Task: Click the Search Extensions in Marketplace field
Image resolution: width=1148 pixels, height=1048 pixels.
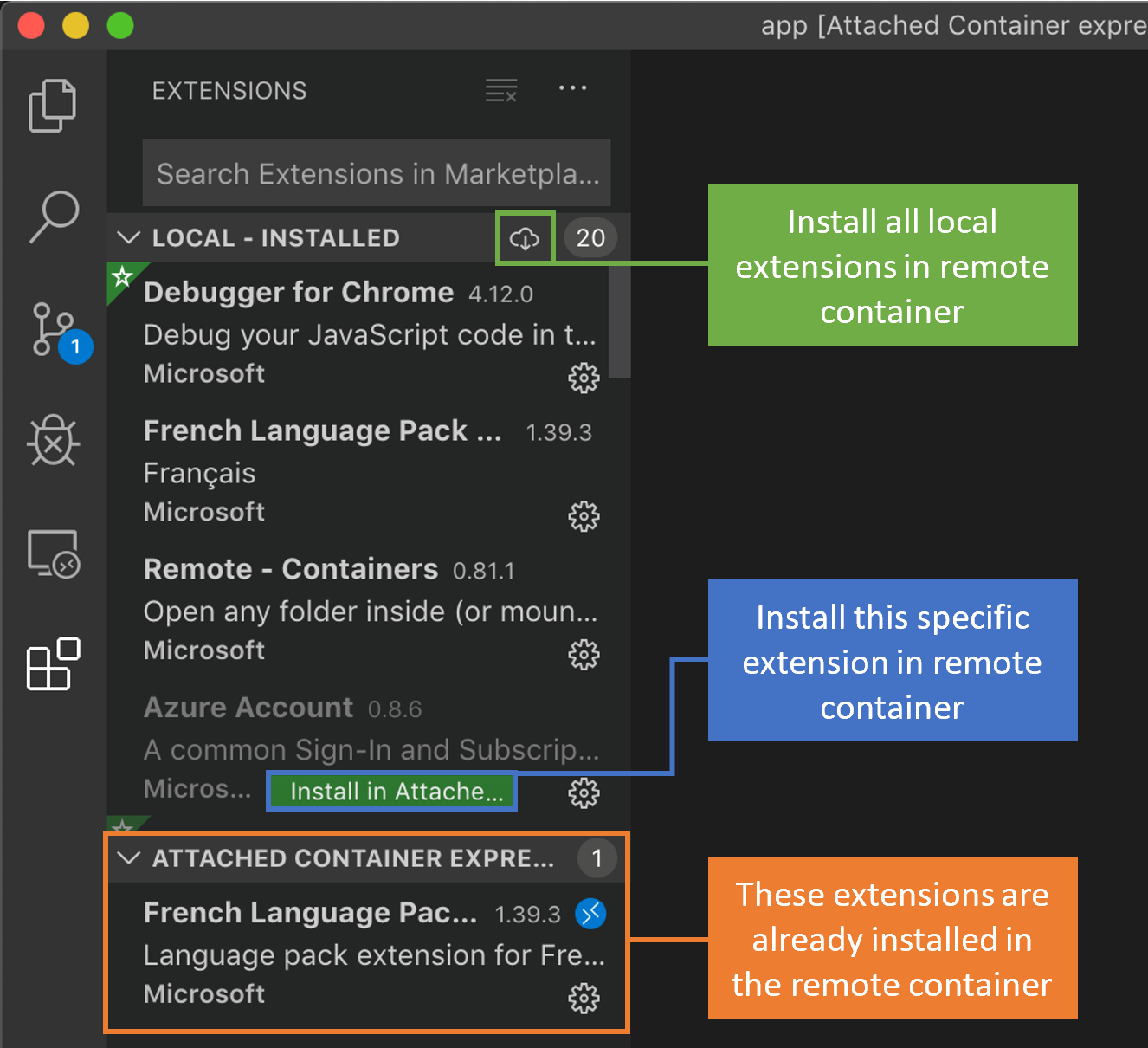Action: point(376,173)
